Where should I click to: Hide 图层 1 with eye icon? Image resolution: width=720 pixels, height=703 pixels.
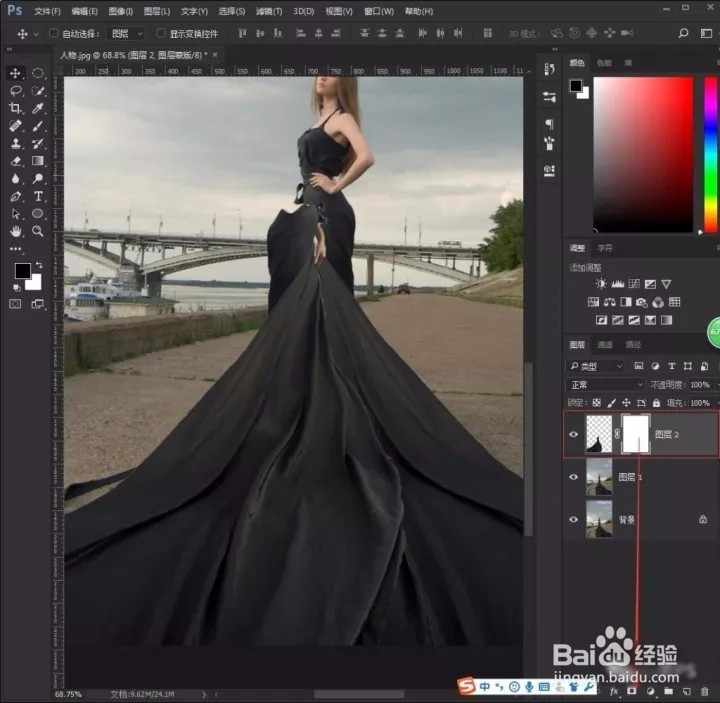point(574,477)
